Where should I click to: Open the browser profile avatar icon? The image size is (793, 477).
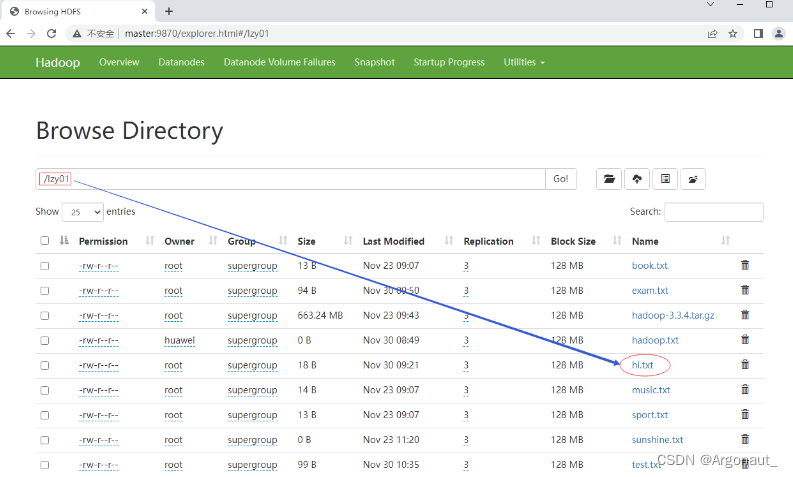[779, 33]
